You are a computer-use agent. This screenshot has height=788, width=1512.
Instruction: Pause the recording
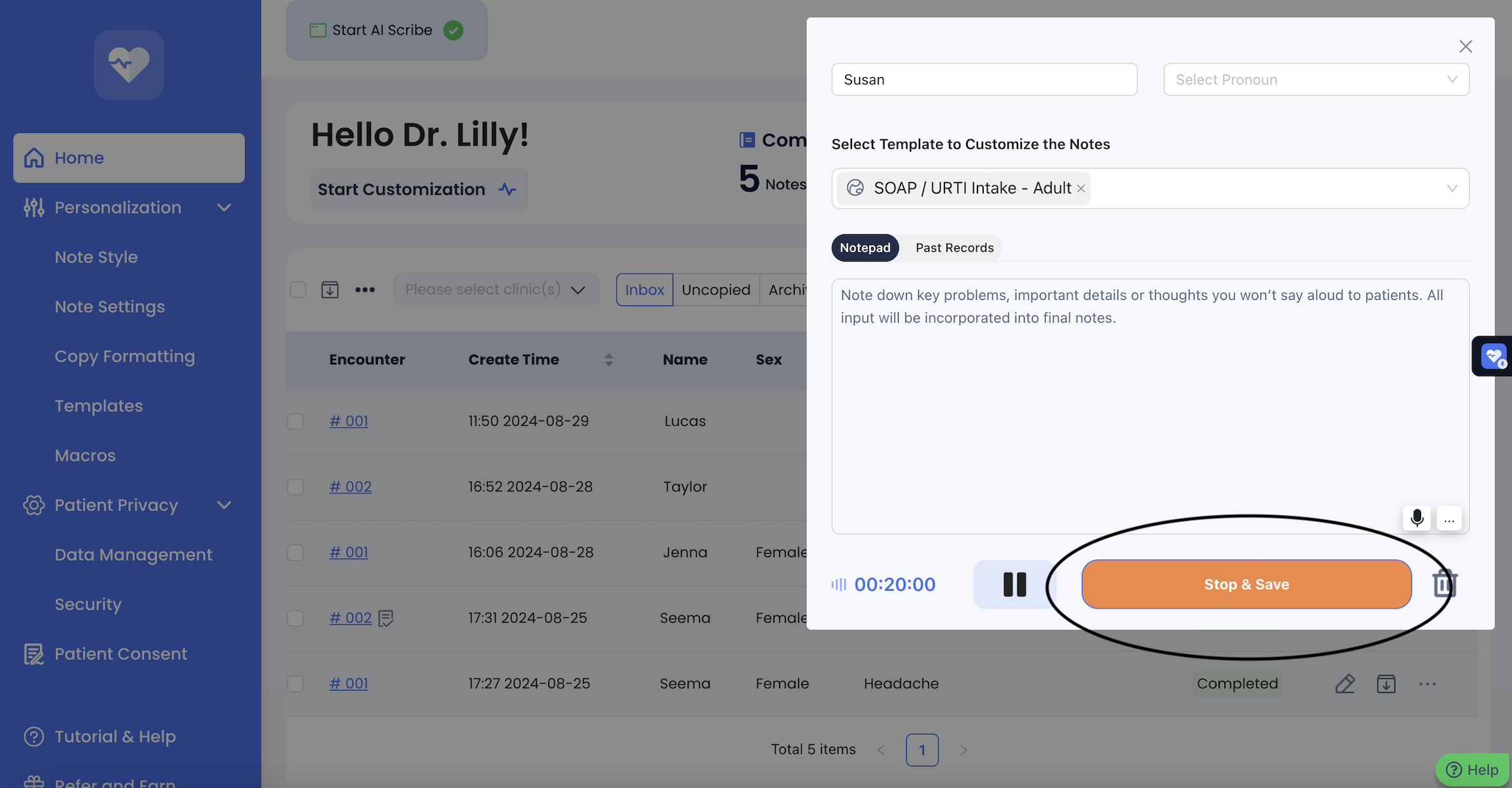point(1014,584)
